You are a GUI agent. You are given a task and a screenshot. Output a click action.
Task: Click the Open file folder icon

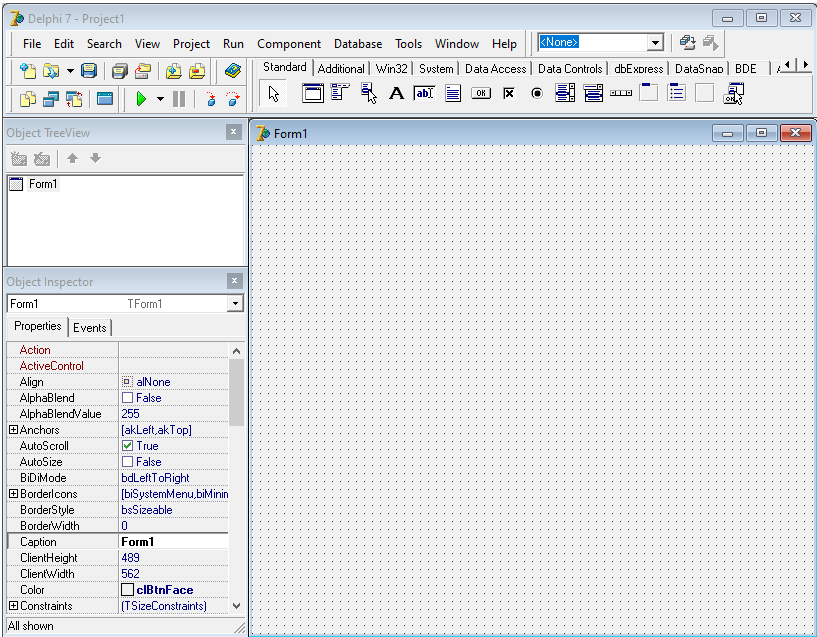51,71
